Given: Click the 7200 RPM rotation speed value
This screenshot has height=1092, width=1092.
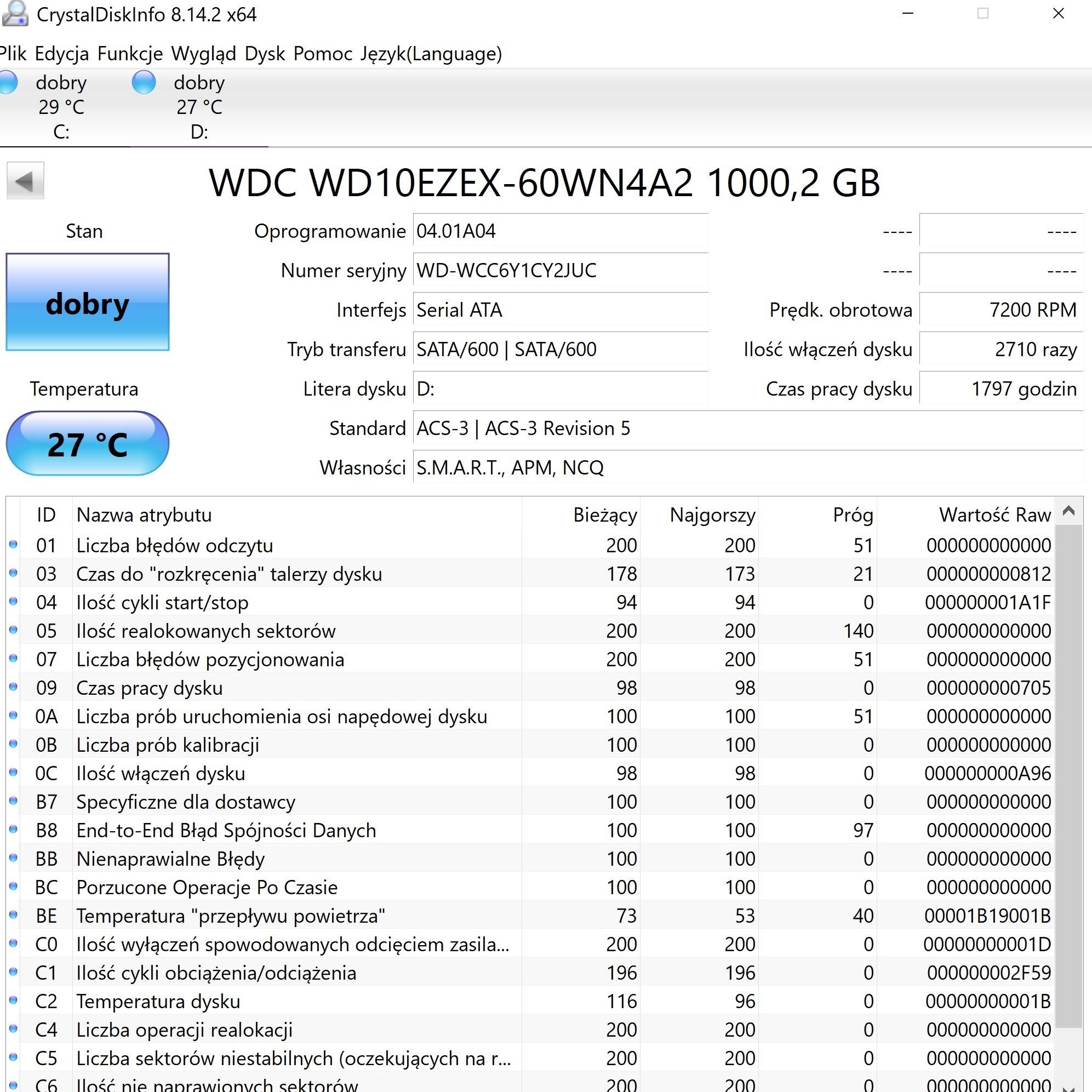Looking at the screenshot, I should 1001,310.
